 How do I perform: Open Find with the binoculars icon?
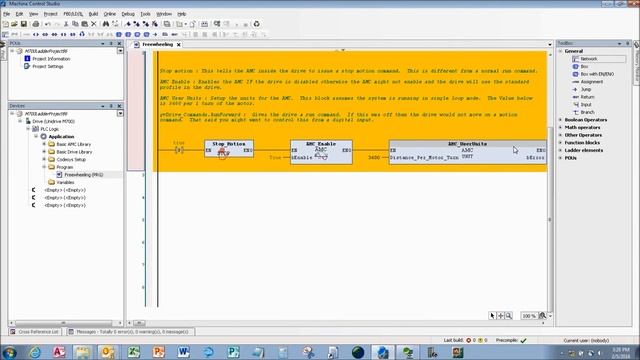click(x=106, y=24)
